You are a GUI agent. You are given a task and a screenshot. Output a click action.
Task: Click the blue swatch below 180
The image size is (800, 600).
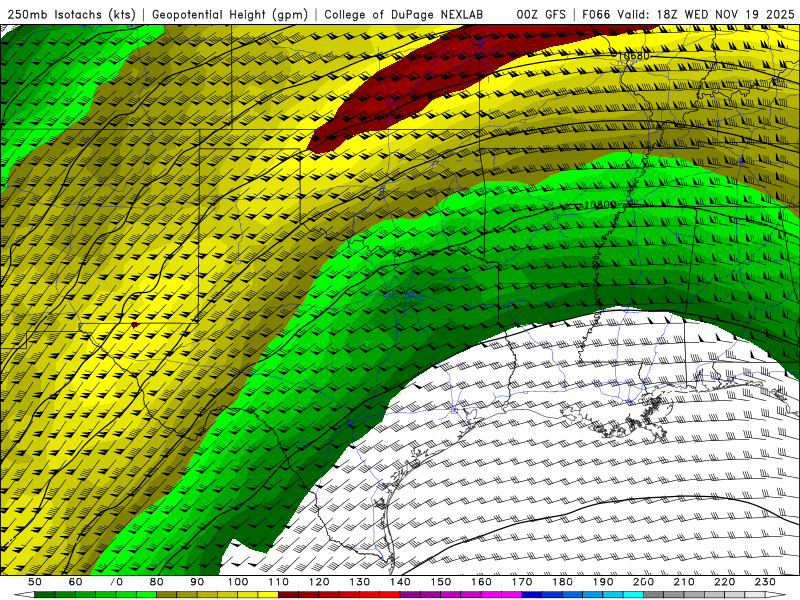572,595
